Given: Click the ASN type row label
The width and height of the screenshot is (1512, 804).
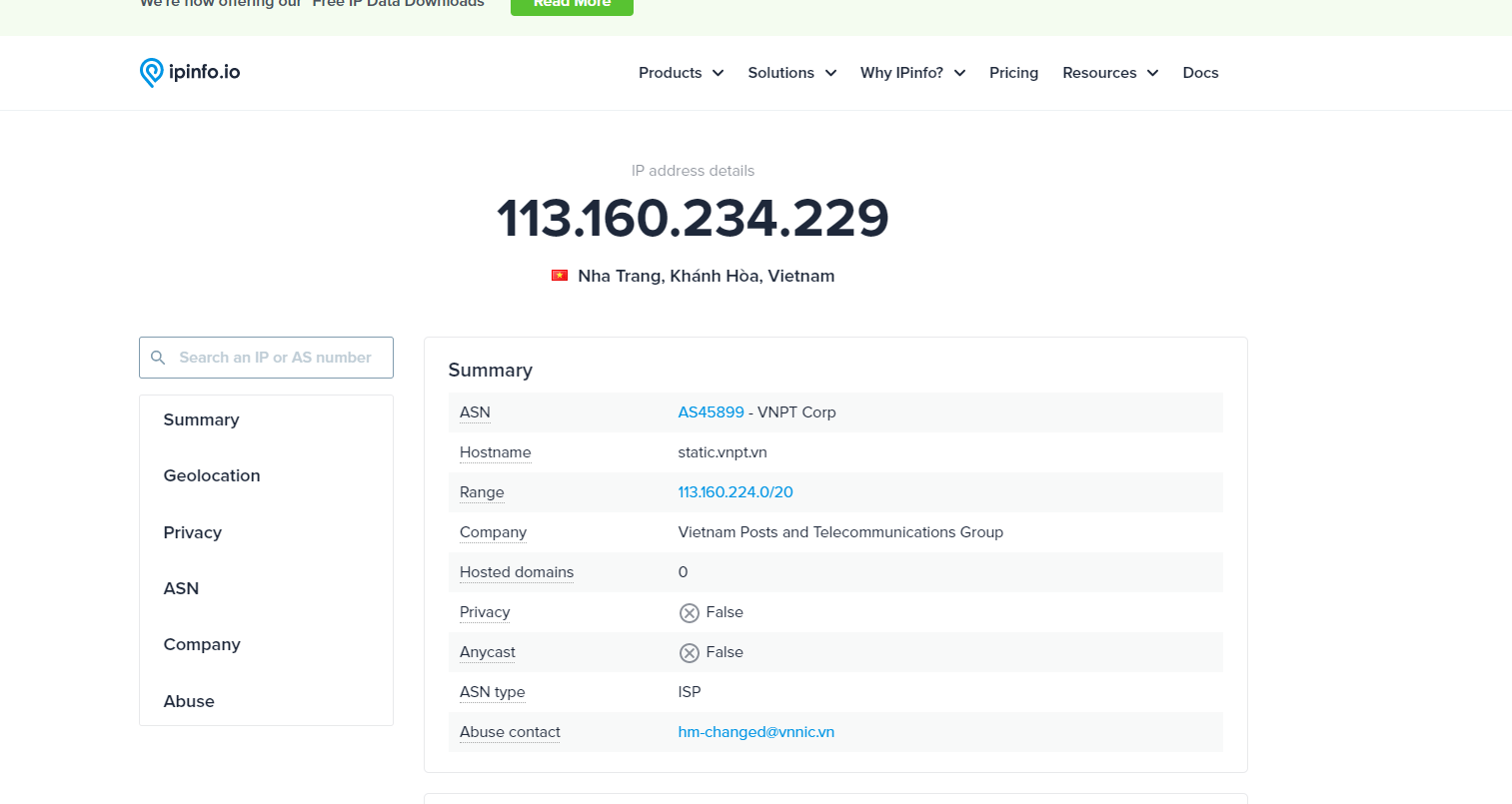Looking at the screenshot, I should tap(493, 692).
